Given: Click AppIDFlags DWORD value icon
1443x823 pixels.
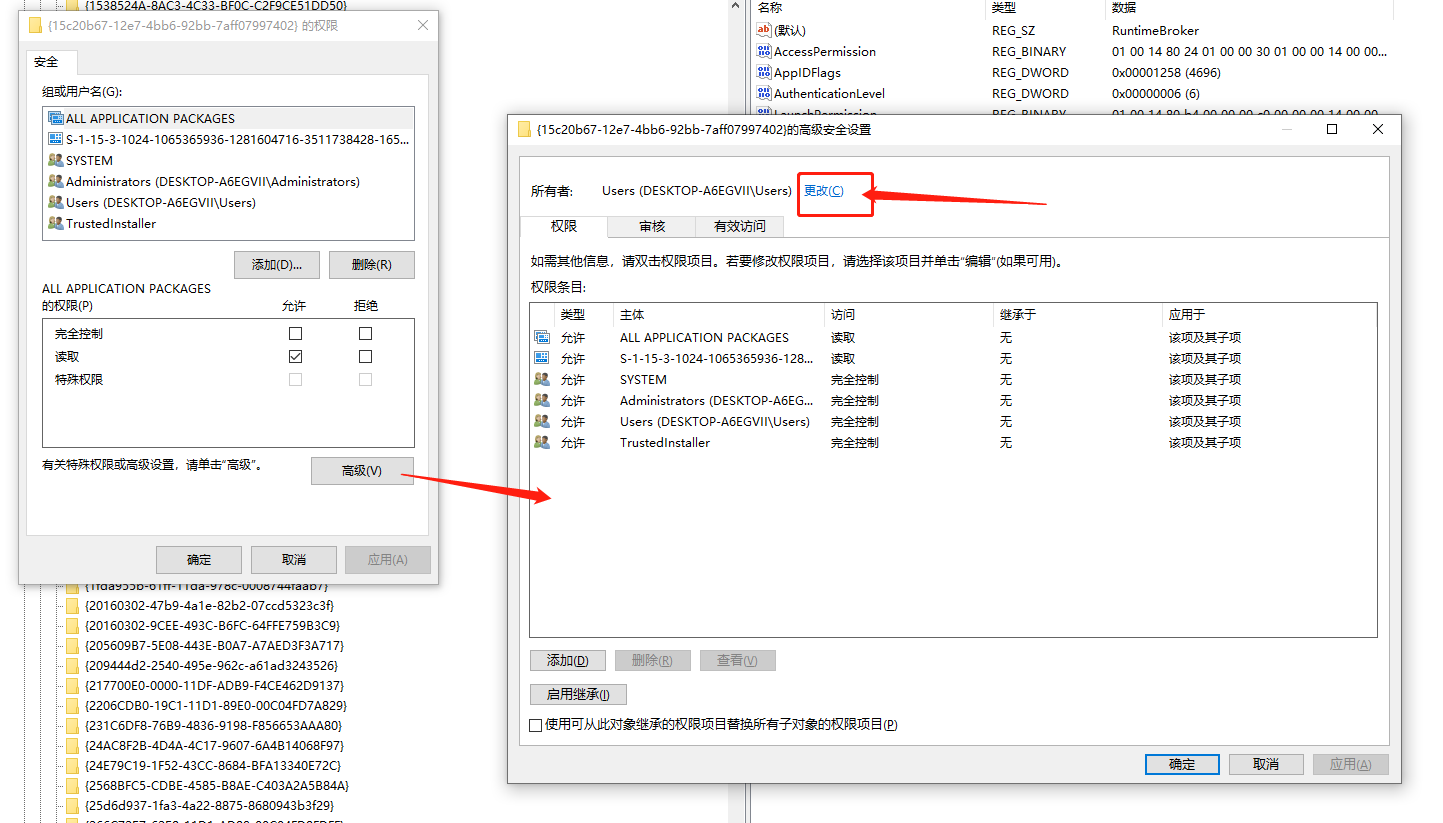Looking at the screenshot, I should (765, 72).
